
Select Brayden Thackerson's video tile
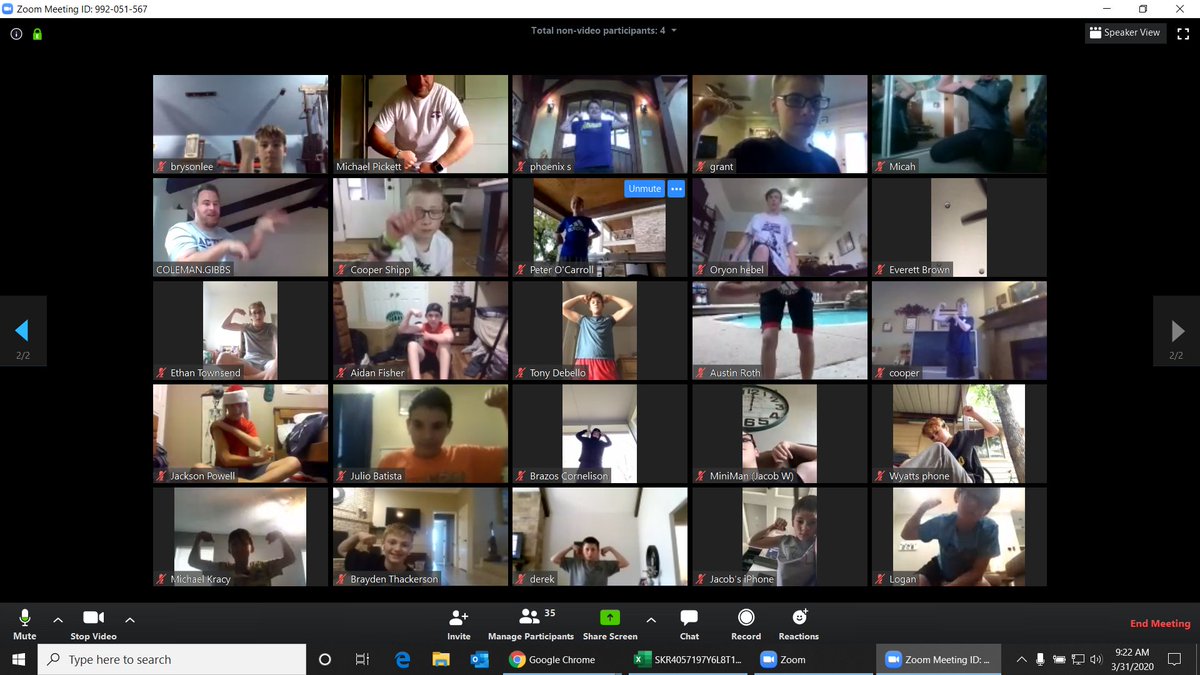[420, 536]
